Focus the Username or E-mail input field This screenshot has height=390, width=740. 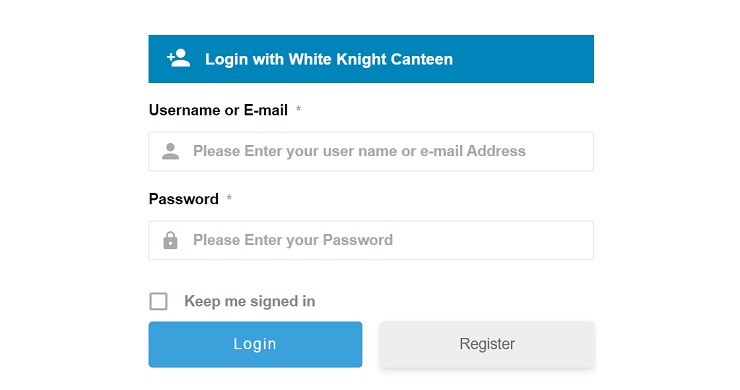click(x=371, y=152)
